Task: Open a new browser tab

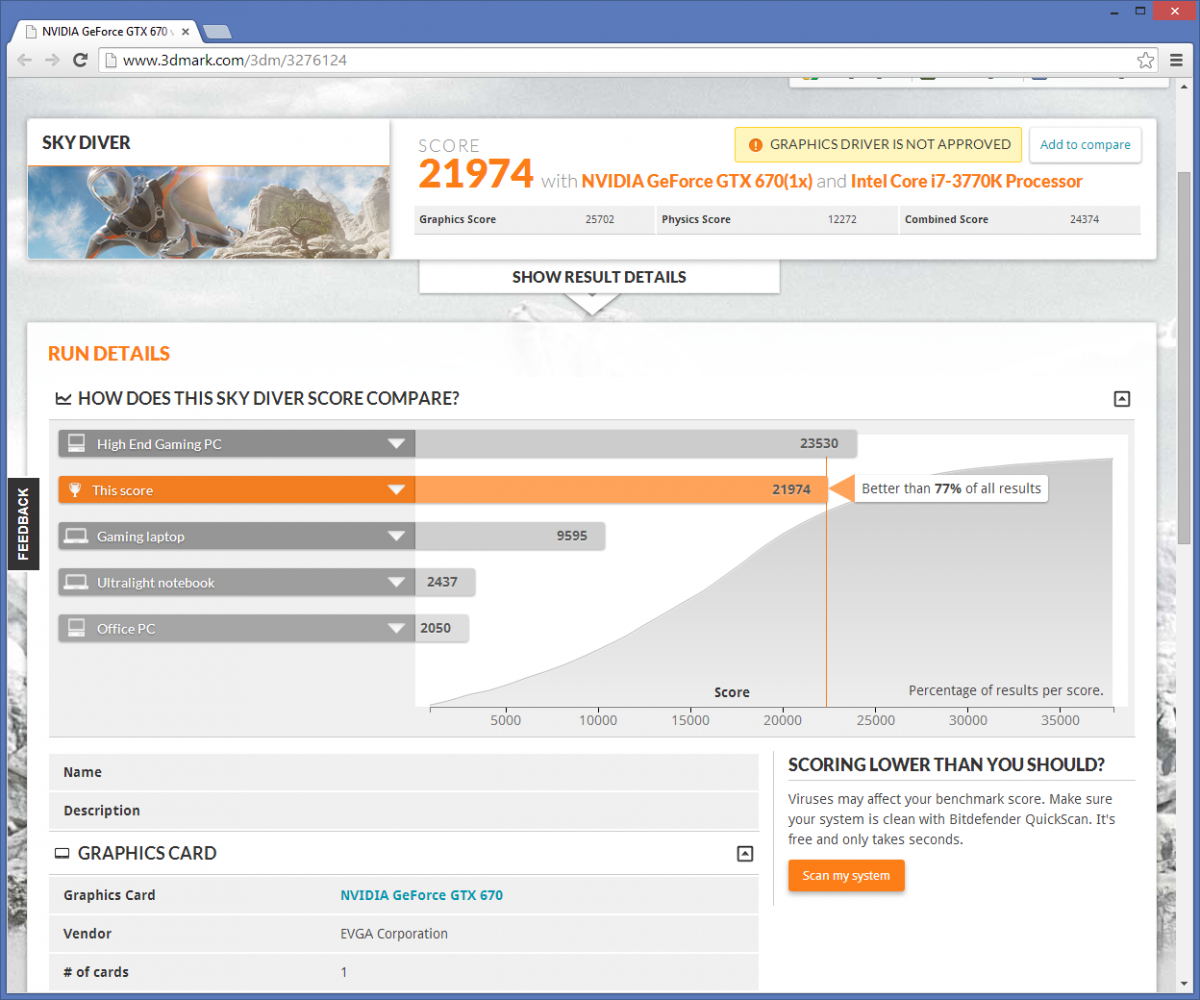Action: 217,32
